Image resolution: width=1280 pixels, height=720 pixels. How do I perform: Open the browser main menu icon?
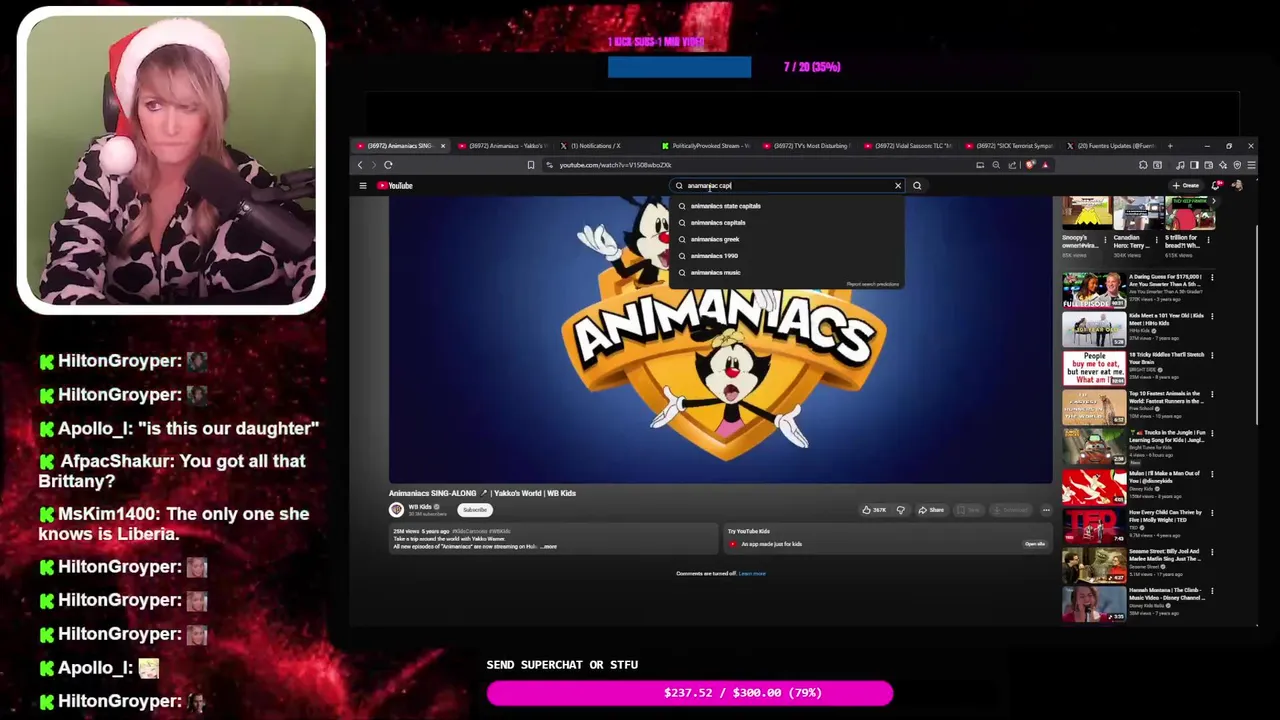(1251, 165)
